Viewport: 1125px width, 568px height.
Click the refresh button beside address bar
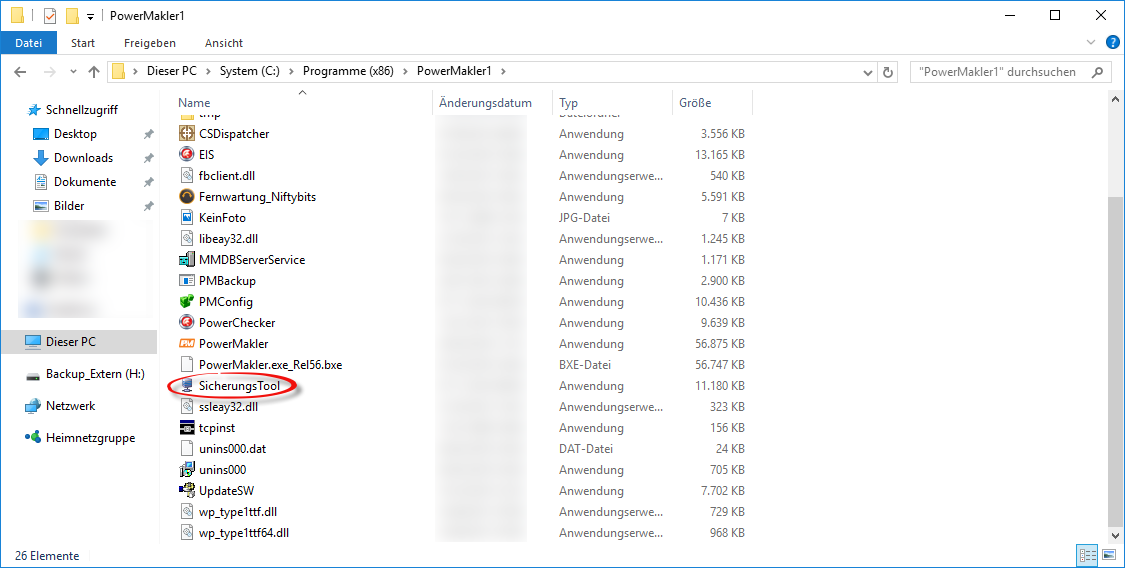pos(888,72)
